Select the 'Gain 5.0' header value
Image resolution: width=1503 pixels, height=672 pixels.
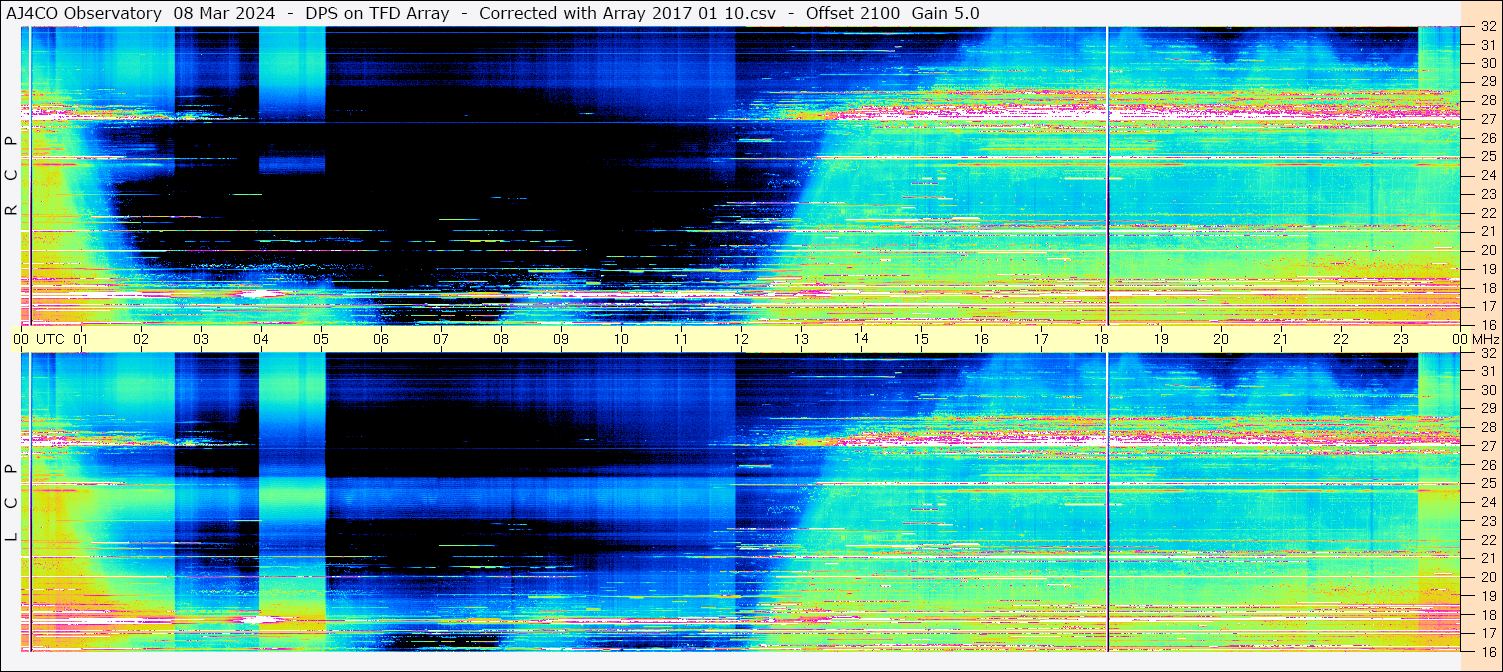(x=946, y=13)
